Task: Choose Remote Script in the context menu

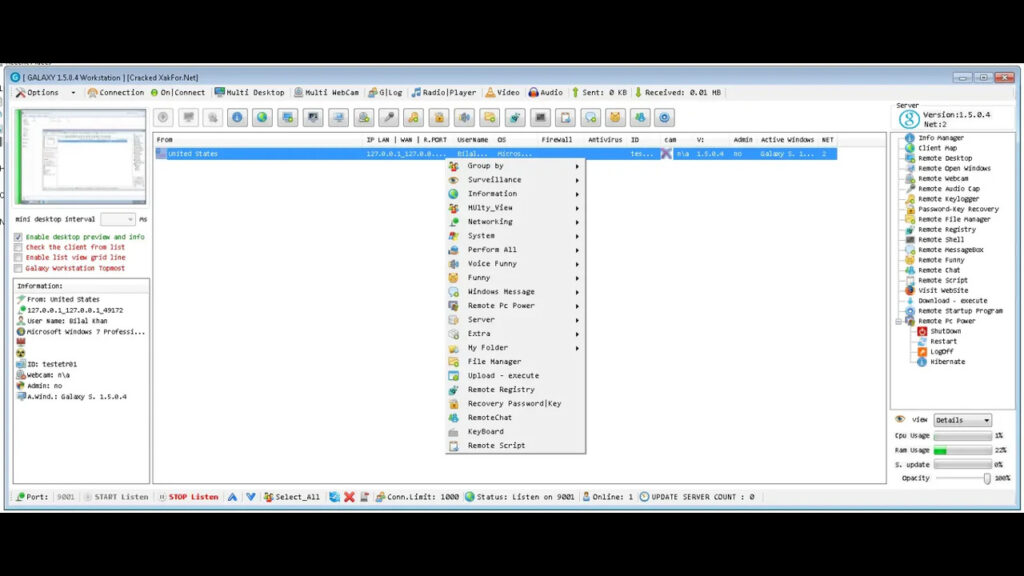Action: [x=515, y=445]
